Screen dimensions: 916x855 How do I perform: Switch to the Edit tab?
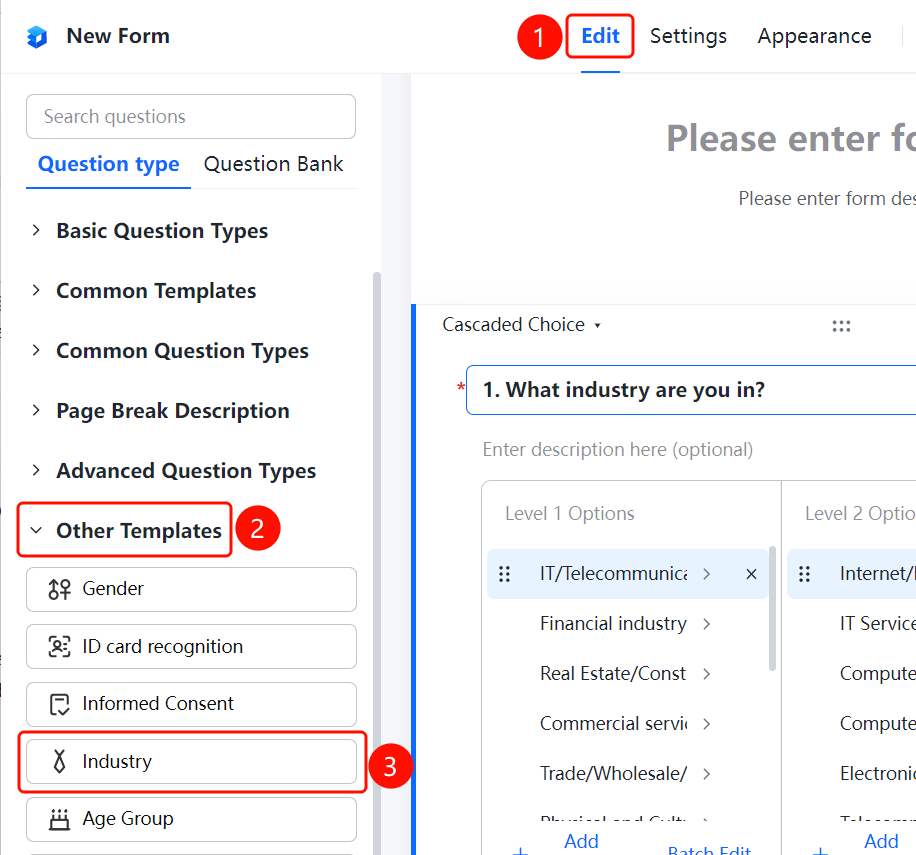coord(600,36)
